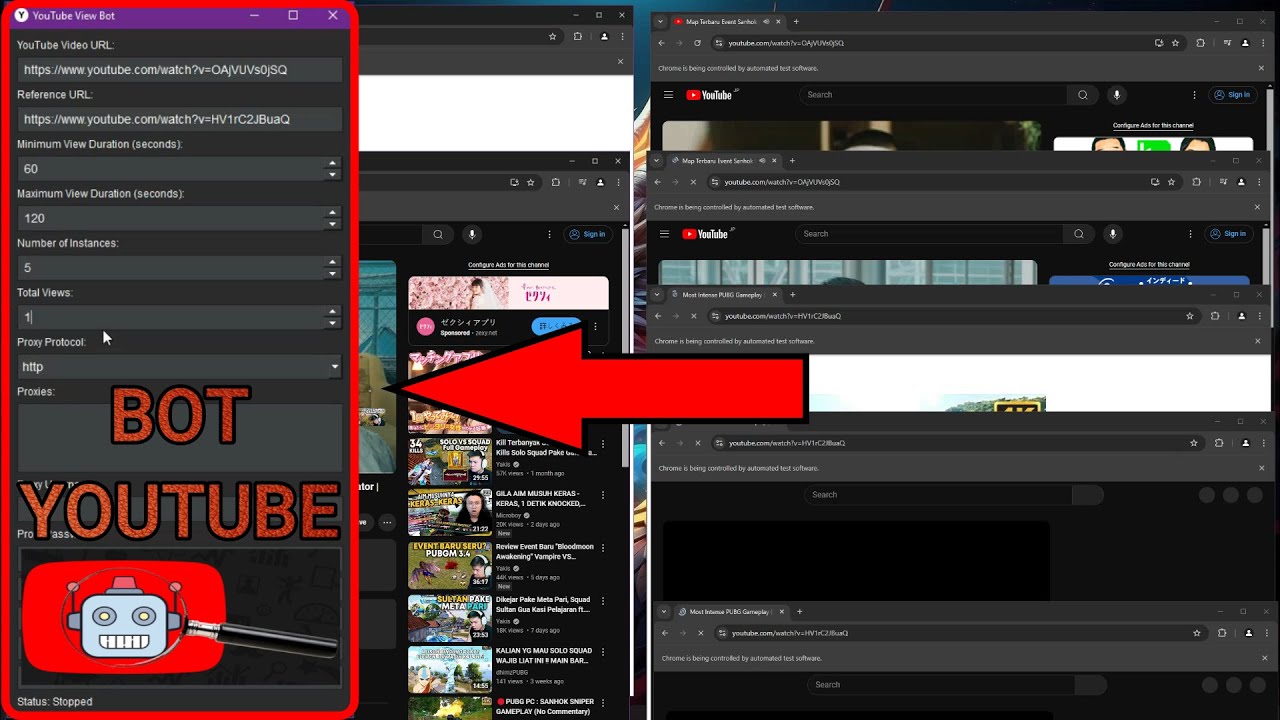The width and height of the screenshot is (1280, 720).
Task: Click Sign in within fully loaded Map Terbaru window
Action: click(1231, 95)
